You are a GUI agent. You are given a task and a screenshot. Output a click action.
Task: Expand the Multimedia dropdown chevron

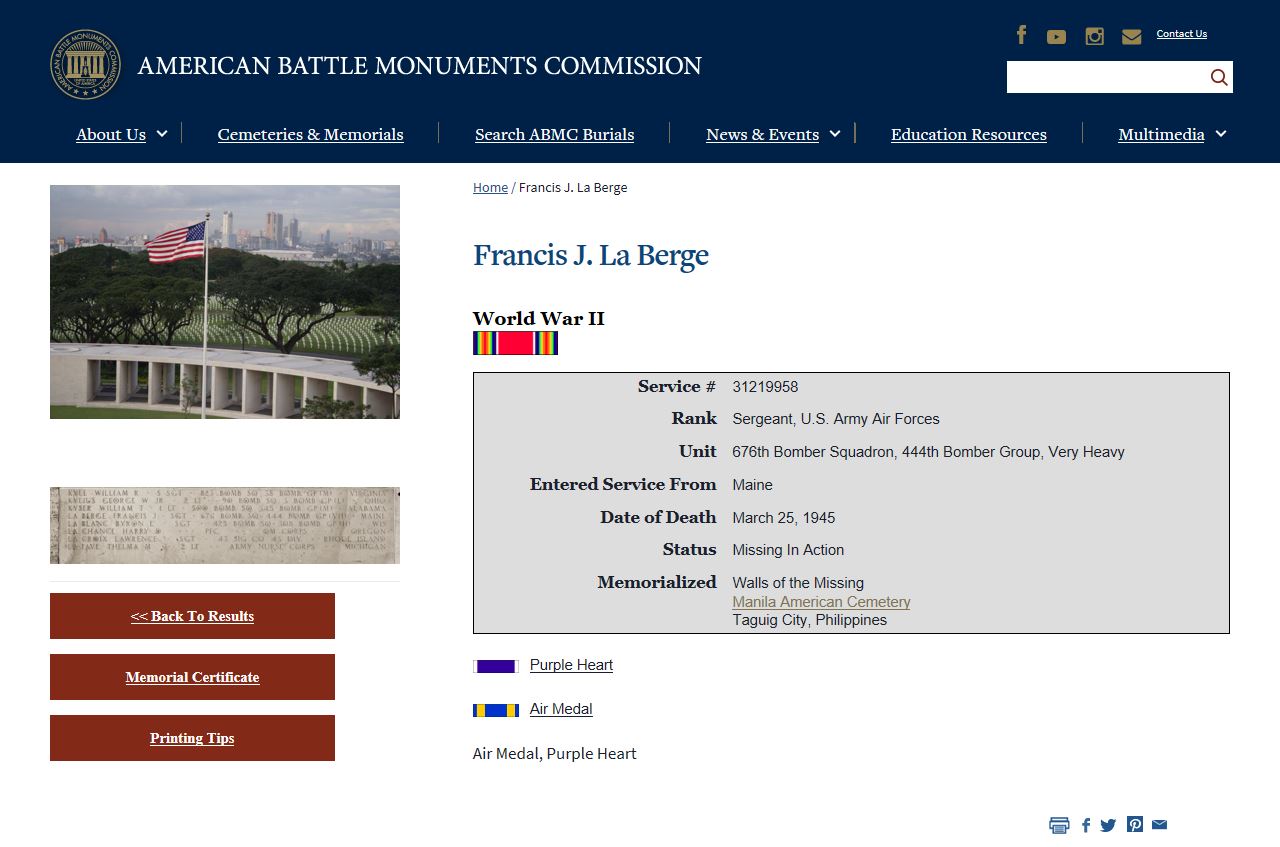tap(1221, 133)
